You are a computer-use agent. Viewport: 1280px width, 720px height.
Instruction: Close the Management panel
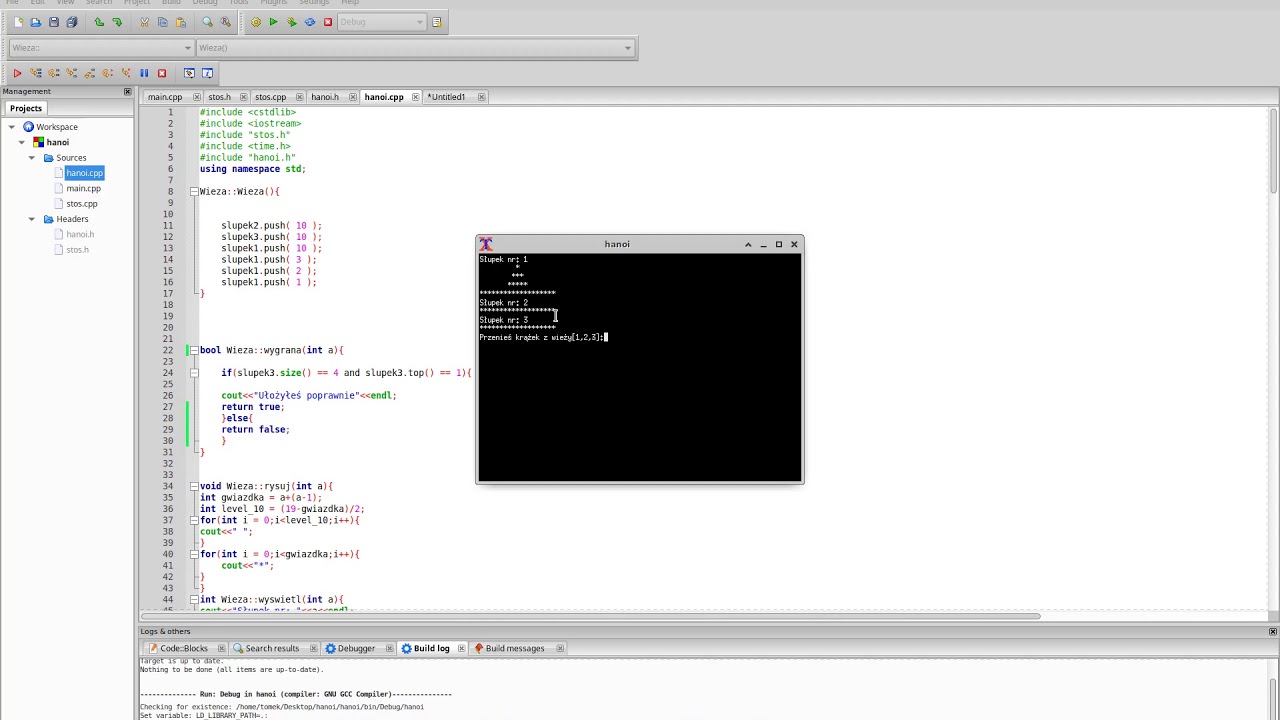pyautogui.click(x=127, y=92)
